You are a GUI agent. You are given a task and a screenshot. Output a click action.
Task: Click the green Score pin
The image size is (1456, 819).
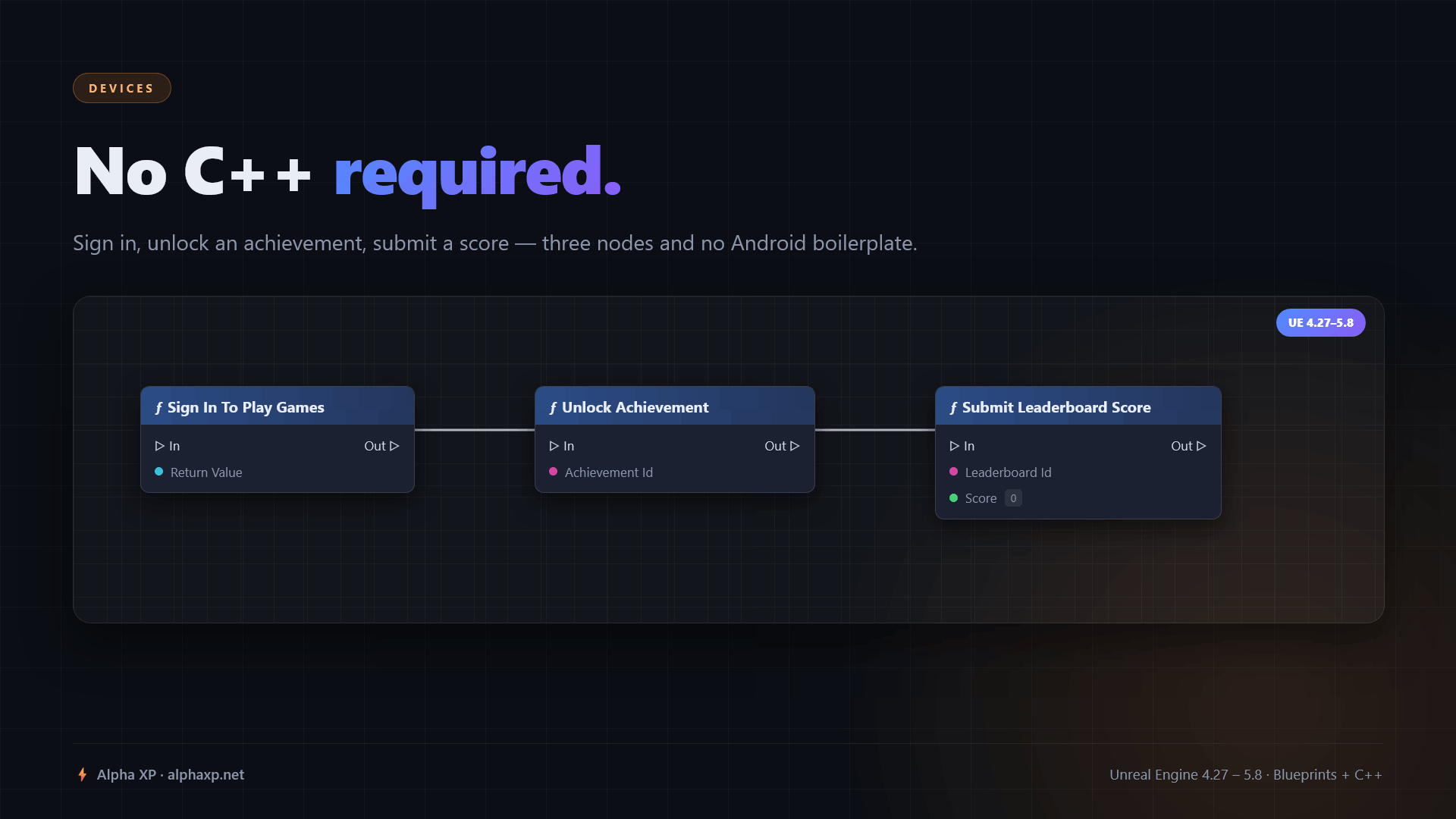coord(954,497)
